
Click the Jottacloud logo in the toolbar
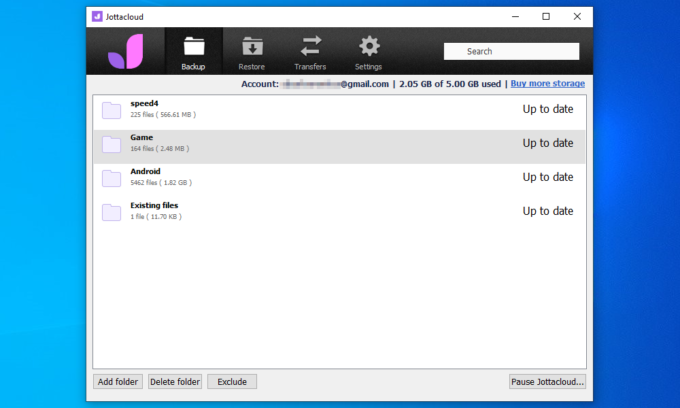126,51
